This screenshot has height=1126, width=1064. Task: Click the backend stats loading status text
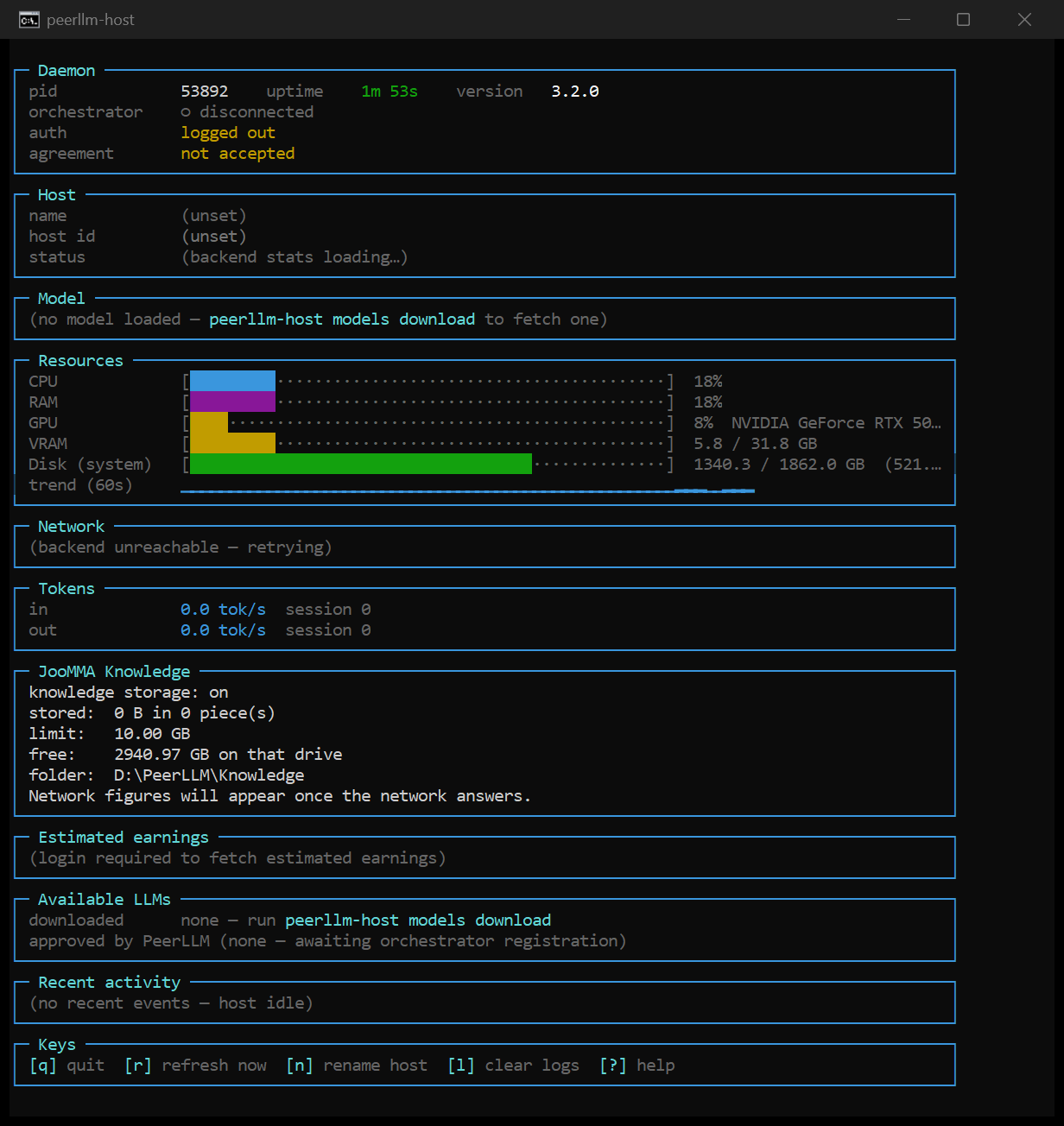click(294, 257)
